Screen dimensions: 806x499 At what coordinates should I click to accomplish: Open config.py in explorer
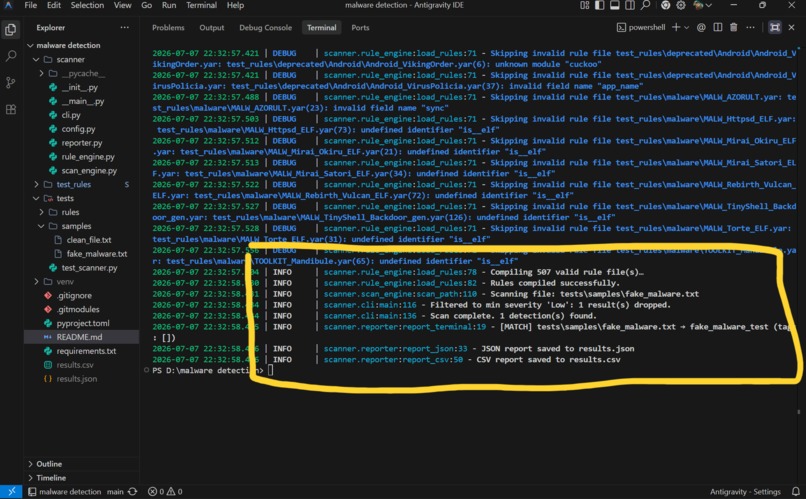click(x=78, y=129)
